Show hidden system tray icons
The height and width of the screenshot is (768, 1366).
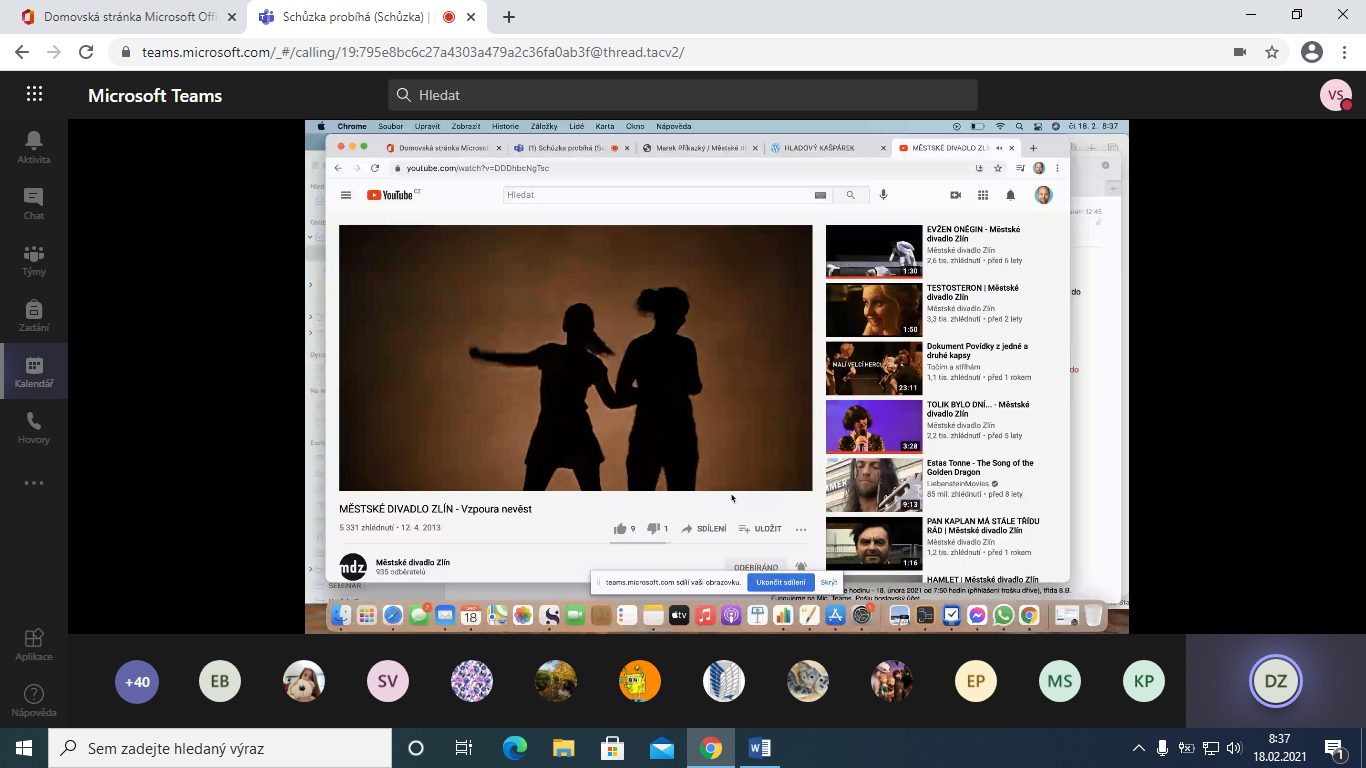(x=1139, y=748)
